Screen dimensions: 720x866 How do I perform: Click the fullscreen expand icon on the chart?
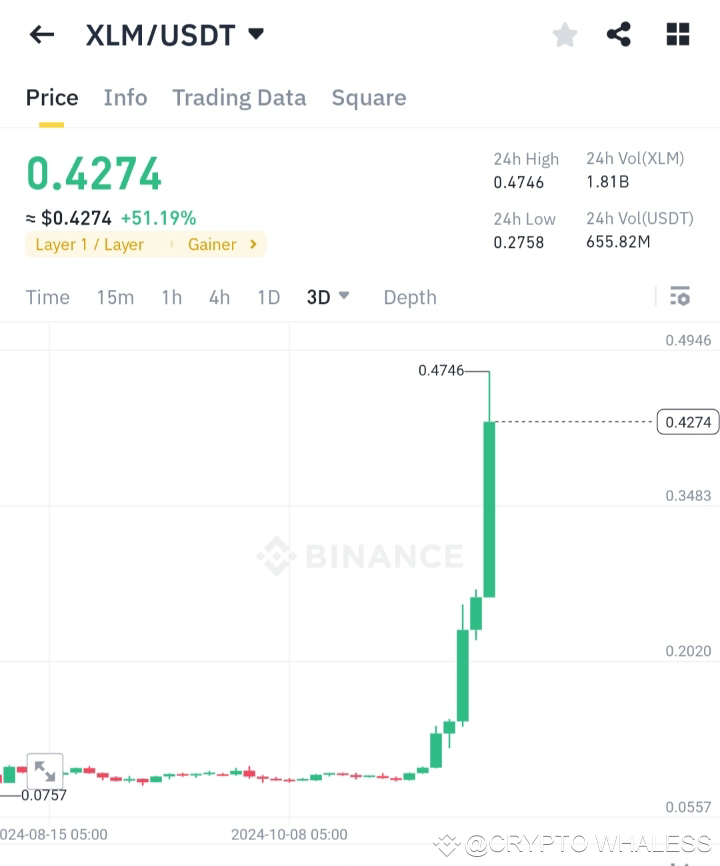click(x=44, y=771)
